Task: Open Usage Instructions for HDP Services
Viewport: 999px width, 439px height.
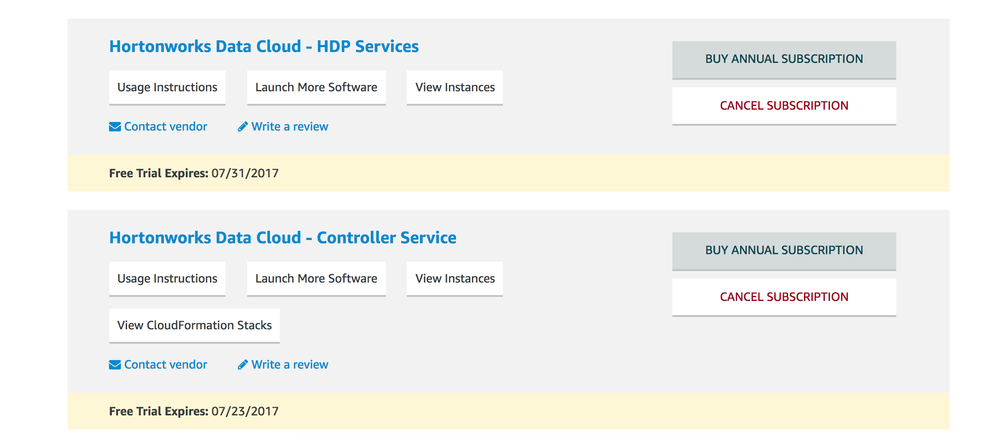Action: click(167, 88)
